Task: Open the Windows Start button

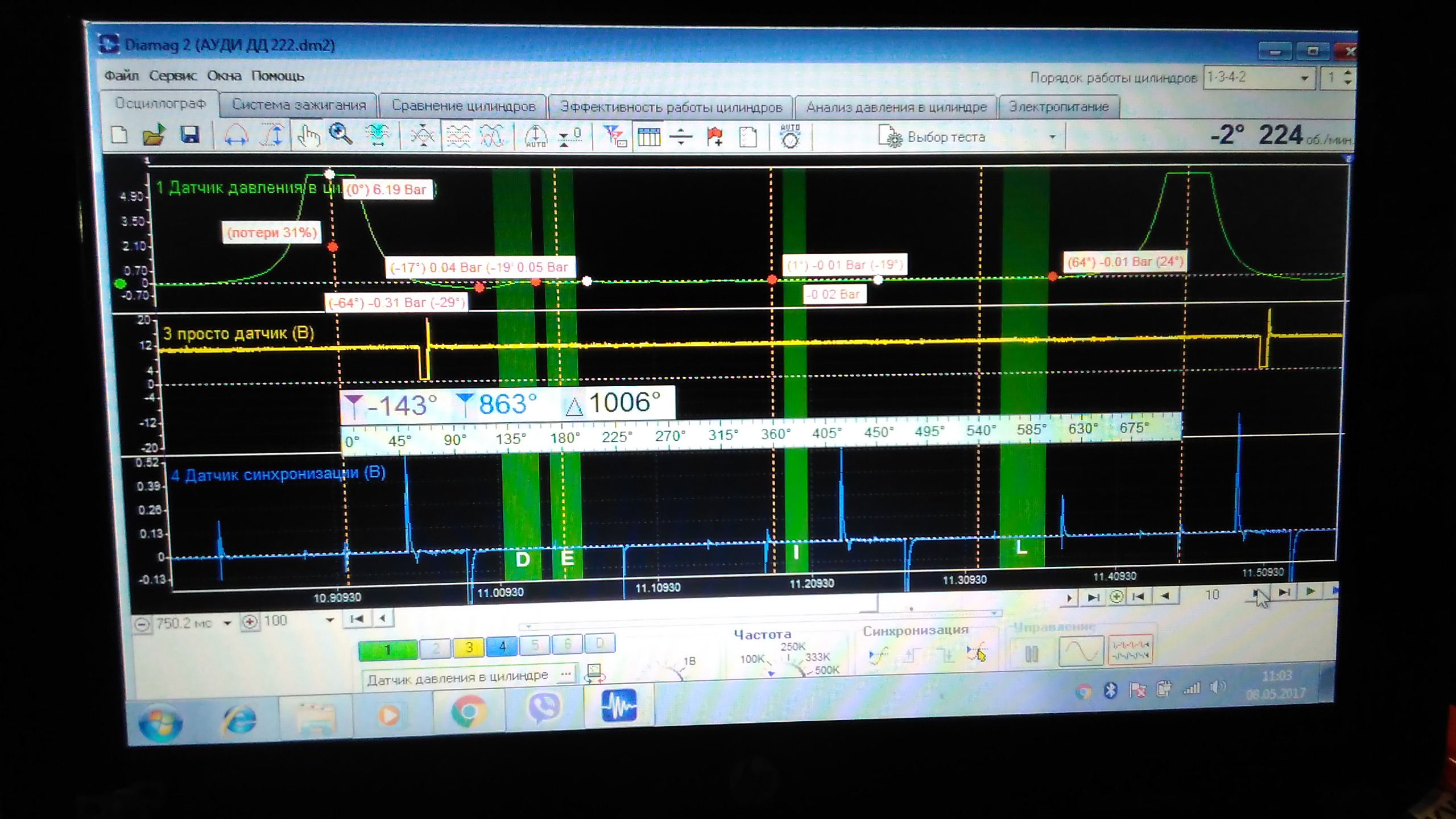Action: [161, 722]
